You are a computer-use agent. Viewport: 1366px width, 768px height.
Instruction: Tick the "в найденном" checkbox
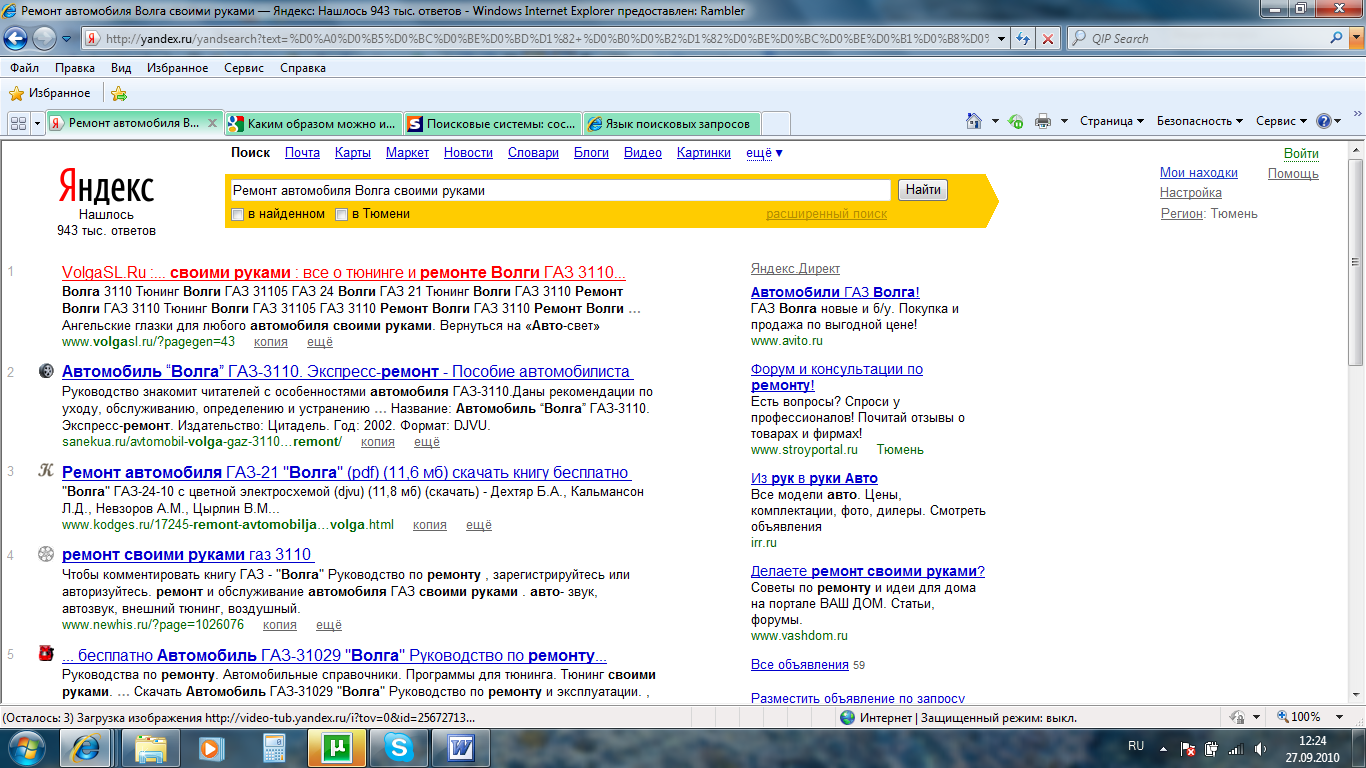coord(238,214)
